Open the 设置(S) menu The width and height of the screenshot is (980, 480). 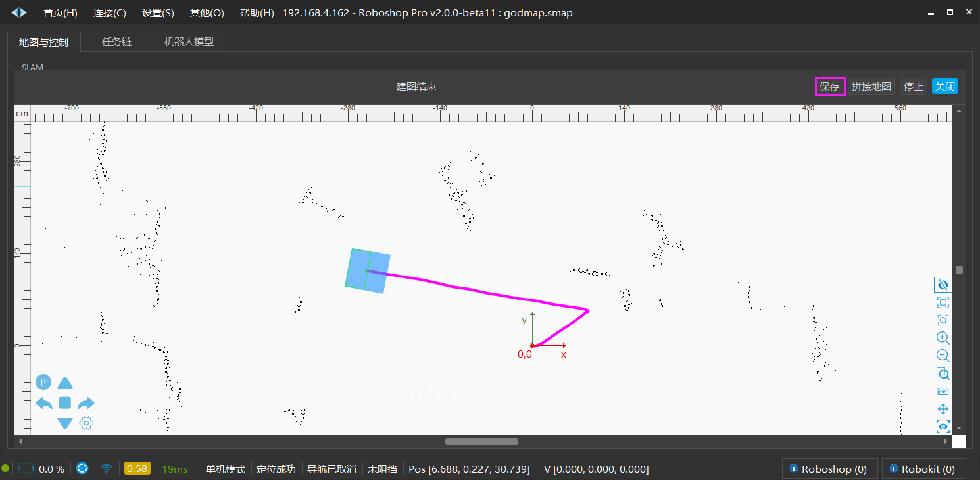coord(157,13)
